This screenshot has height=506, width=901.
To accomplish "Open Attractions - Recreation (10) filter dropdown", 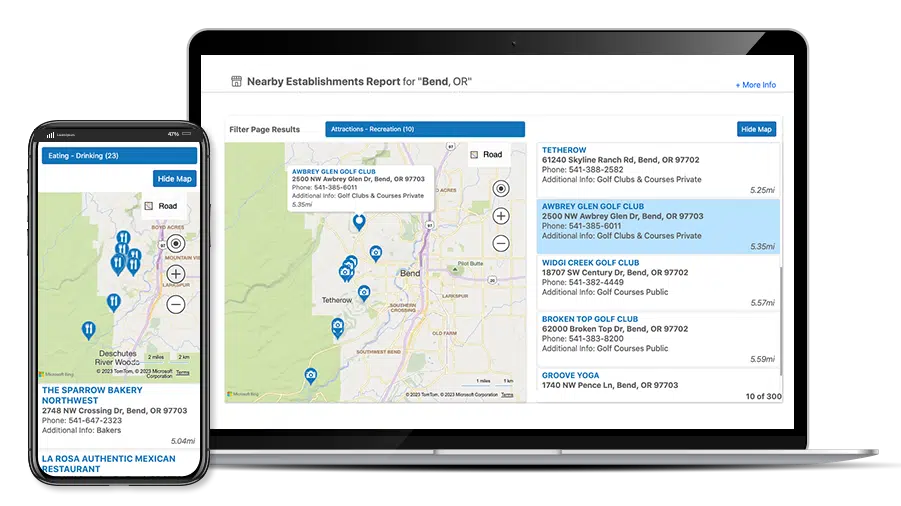I will [x=425, y=129].
